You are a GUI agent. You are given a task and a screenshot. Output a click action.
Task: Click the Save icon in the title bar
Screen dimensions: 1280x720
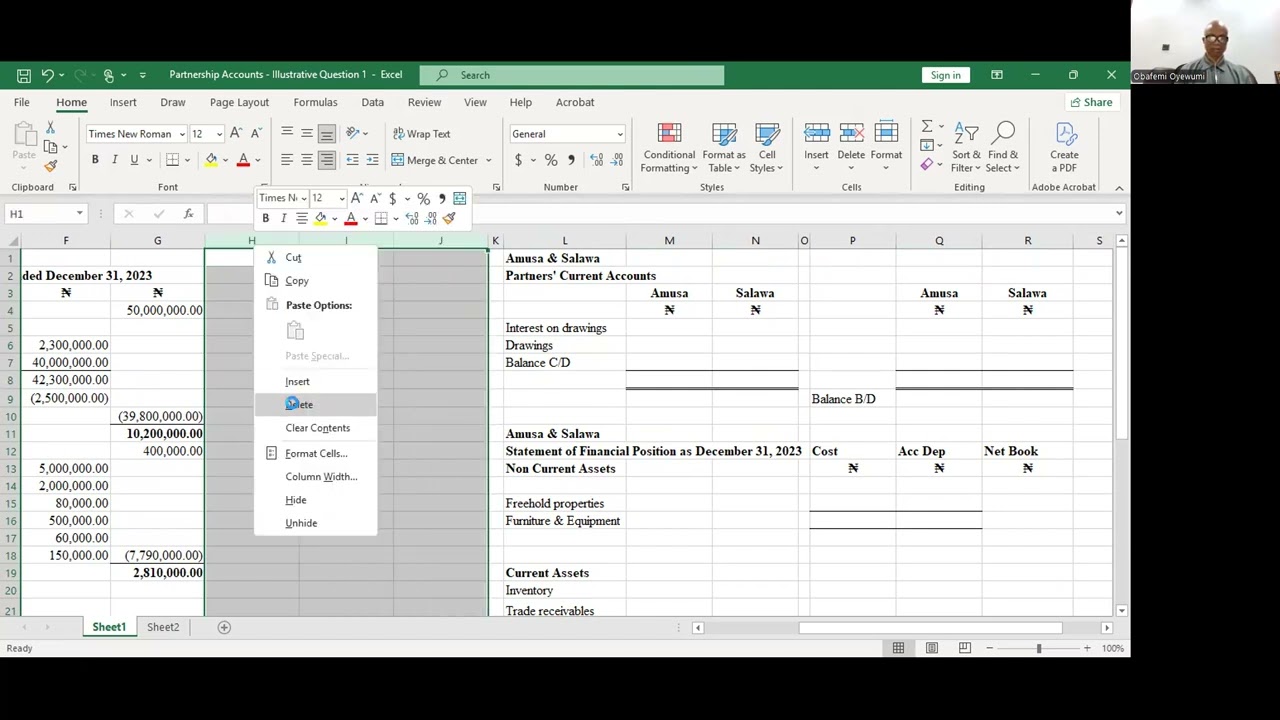pyautogui.click(x=23, y=75)
